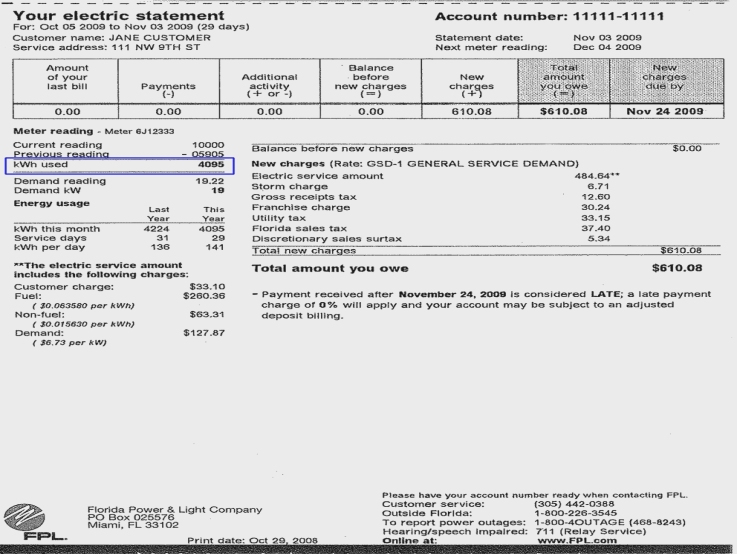Click the Energy usage heading
The width and height of the screenshot is (737, 554).
coord(52,203)
